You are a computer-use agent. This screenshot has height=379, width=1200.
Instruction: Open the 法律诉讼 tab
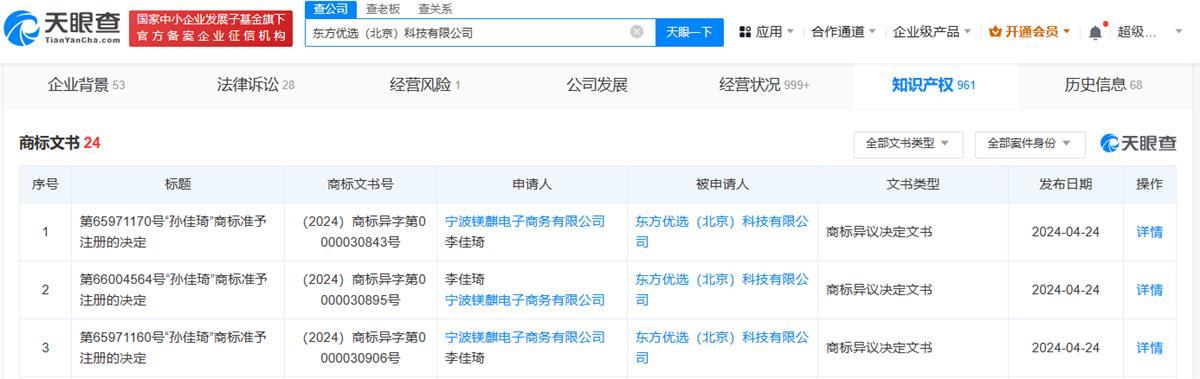255,85
